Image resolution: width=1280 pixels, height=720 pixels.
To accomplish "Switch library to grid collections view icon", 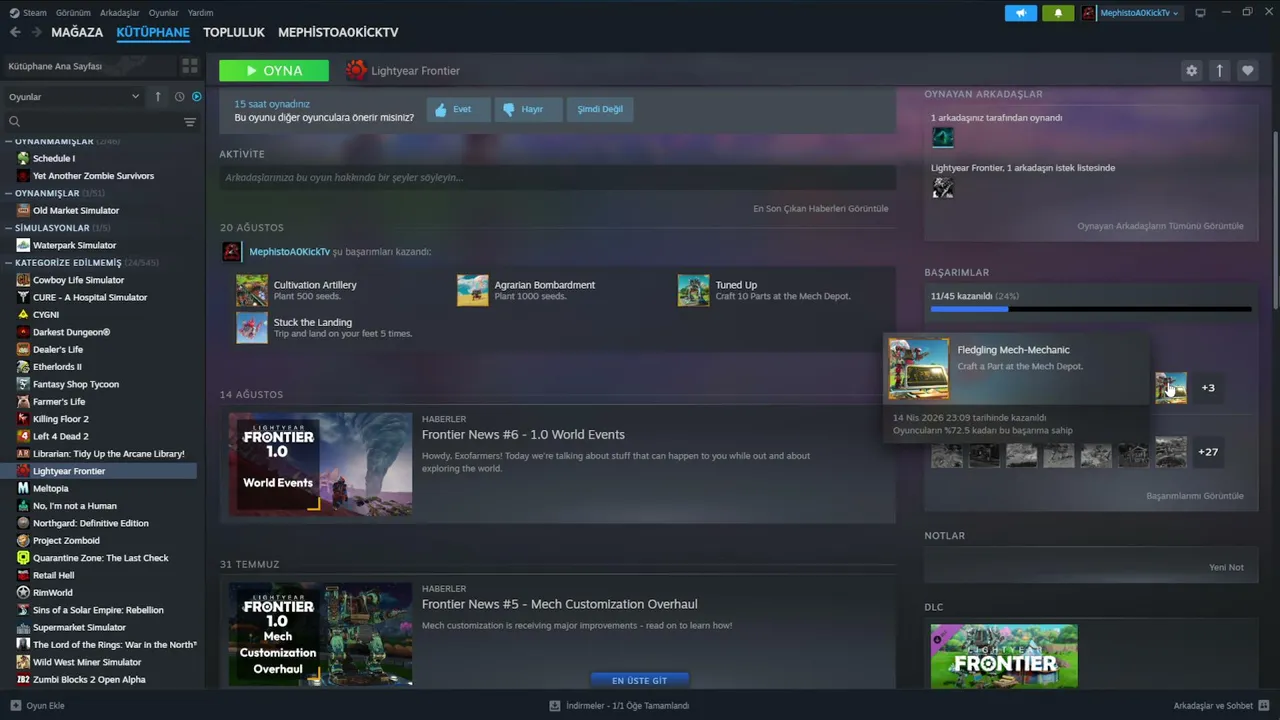I will pos(189,66).
